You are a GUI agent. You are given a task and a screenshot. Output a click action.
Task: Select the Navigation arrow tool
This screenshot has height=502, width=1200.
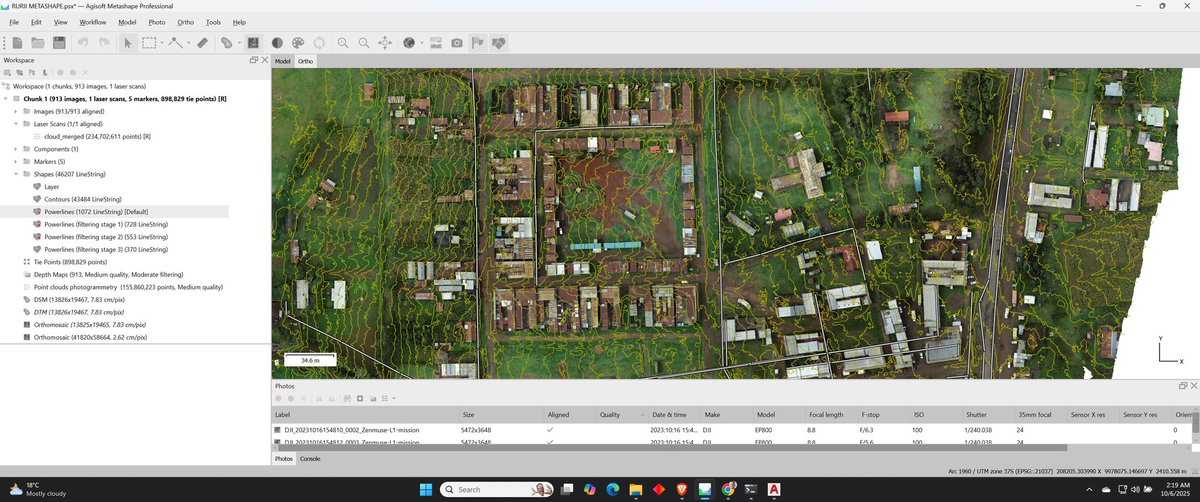tap(127, 43)
